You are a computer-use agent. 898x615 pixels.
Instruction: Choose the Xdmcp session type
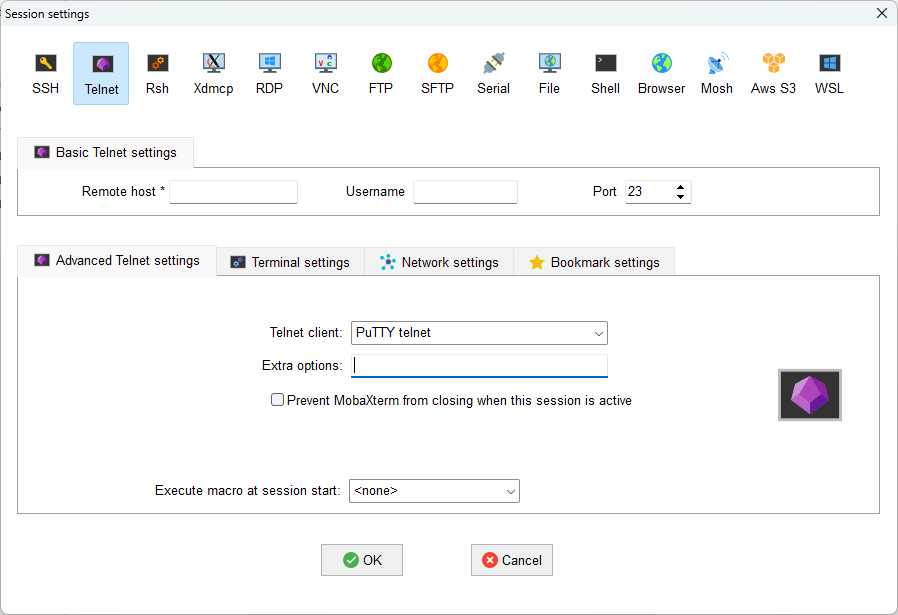tap(213, 73)
